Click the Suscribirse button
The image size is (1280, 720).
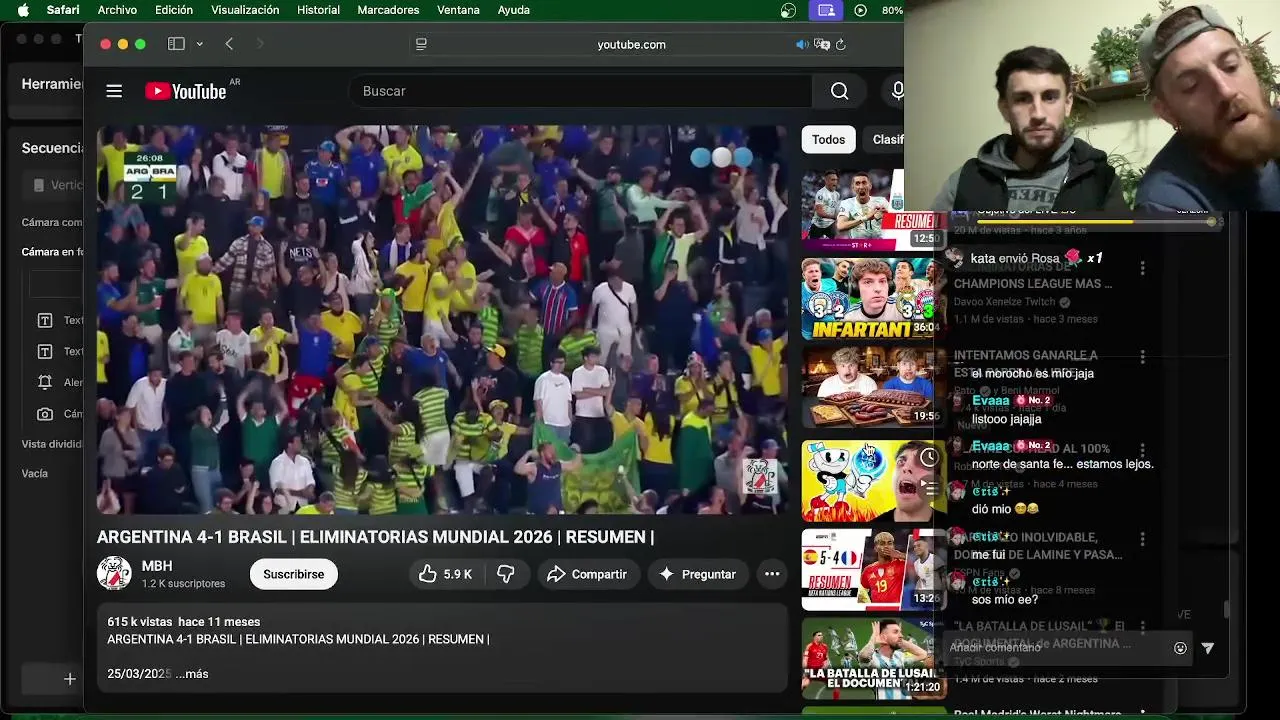coord(294,574)
